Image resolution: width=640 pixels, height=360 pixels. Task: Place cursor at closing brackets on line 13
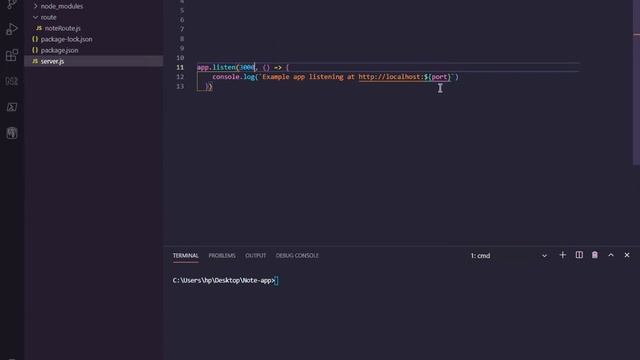click(x=209, y=87)
